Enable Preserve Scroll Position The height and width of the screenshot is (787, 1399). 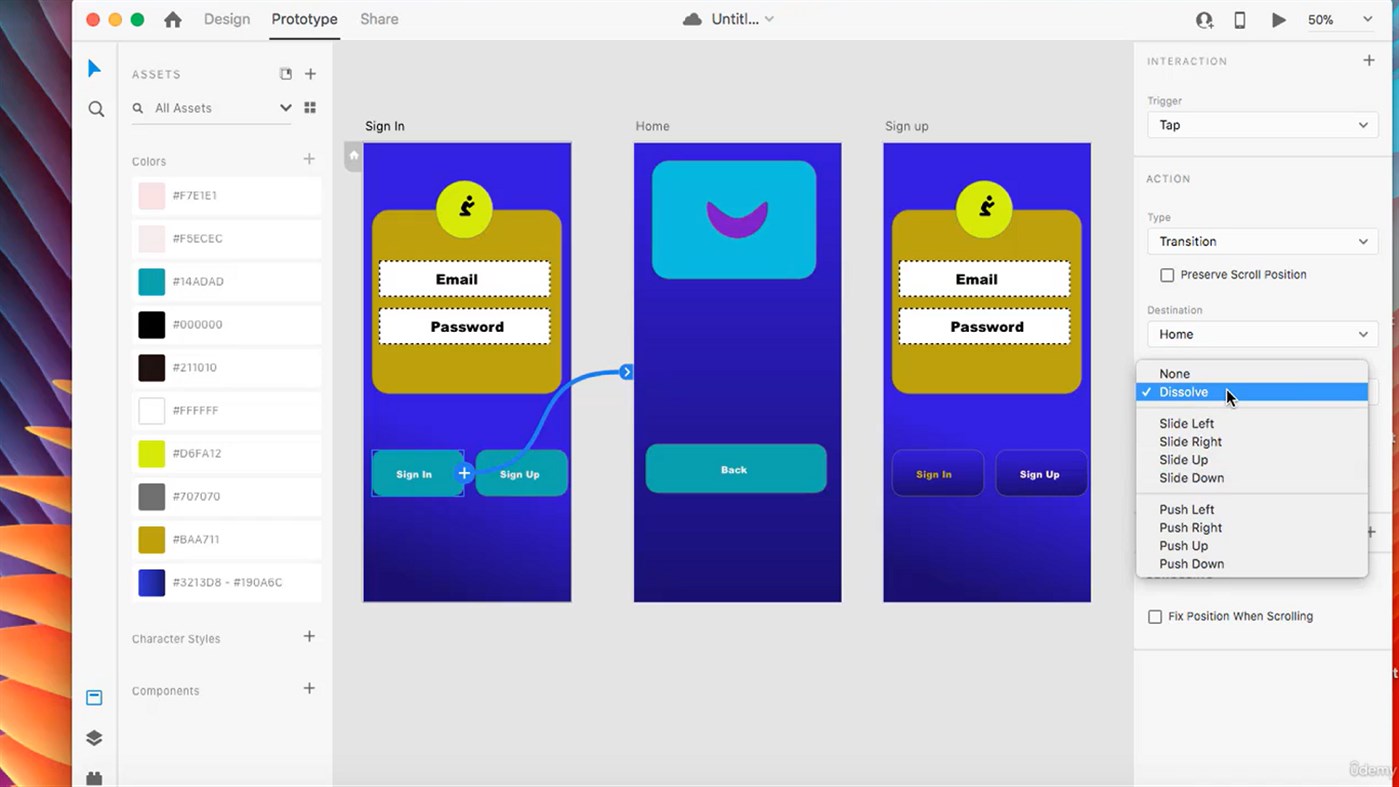[1167, 274]
